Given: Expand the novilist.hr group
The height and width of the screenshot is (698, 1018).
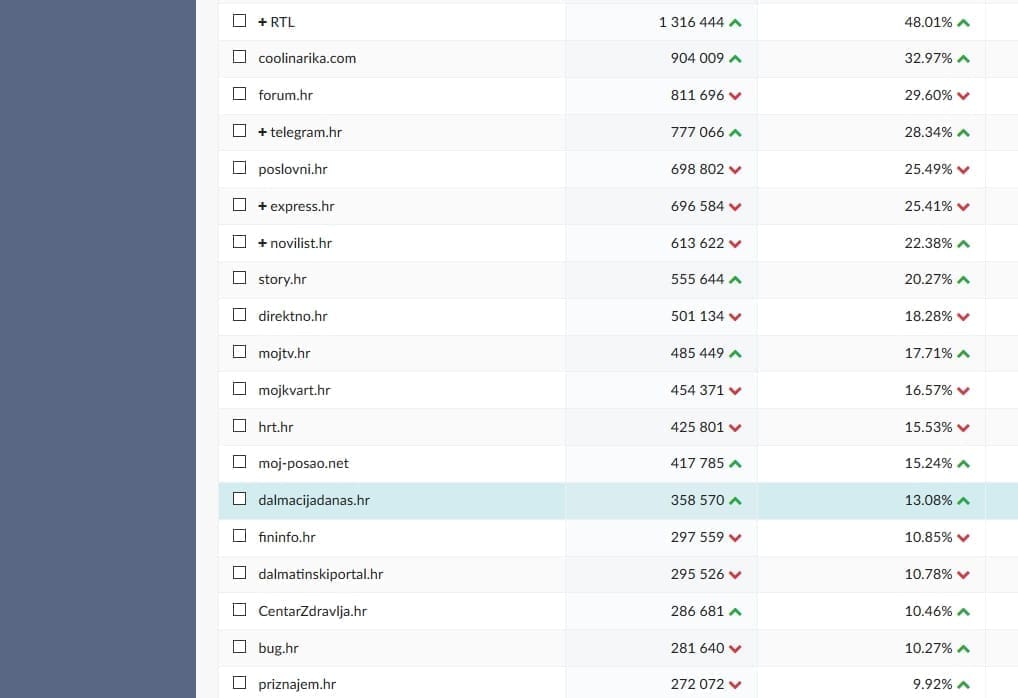Looking at the screenshot, I should click(x=262, y=243).
